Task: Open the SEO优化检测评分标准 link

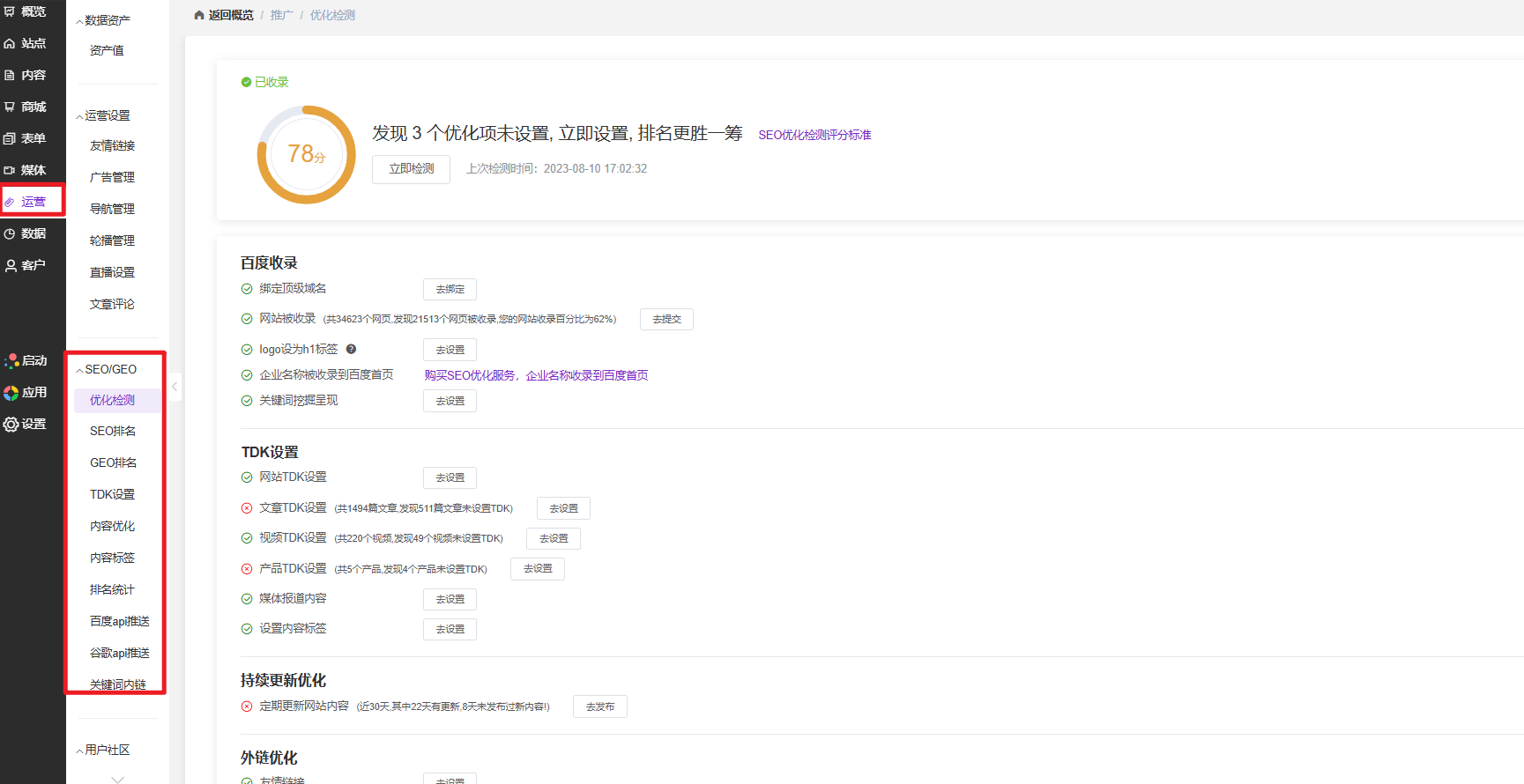Action: (814, 135)
